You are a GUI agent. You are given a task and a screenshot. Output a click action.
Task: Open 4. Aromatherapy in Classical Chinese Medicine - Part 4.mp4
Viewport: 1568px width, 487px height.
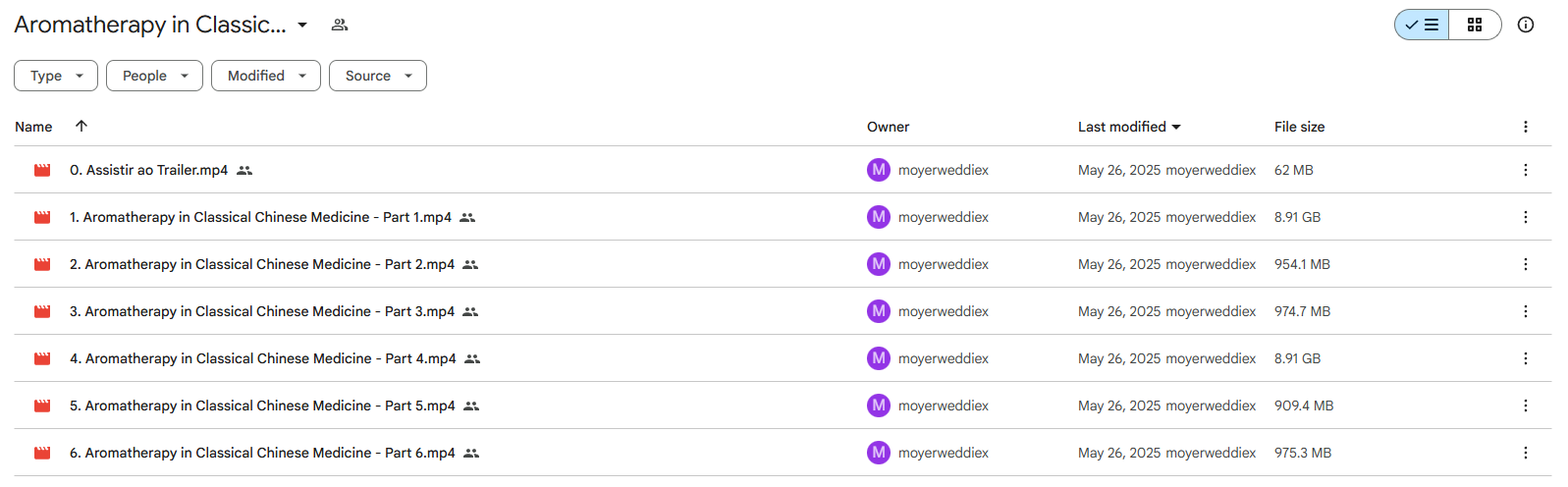point(263,358)
